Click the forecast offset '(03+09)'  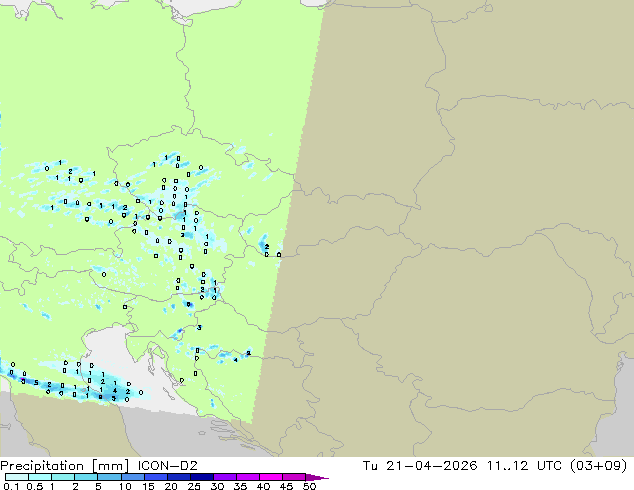pyautogui.click(x=598, y=466)
